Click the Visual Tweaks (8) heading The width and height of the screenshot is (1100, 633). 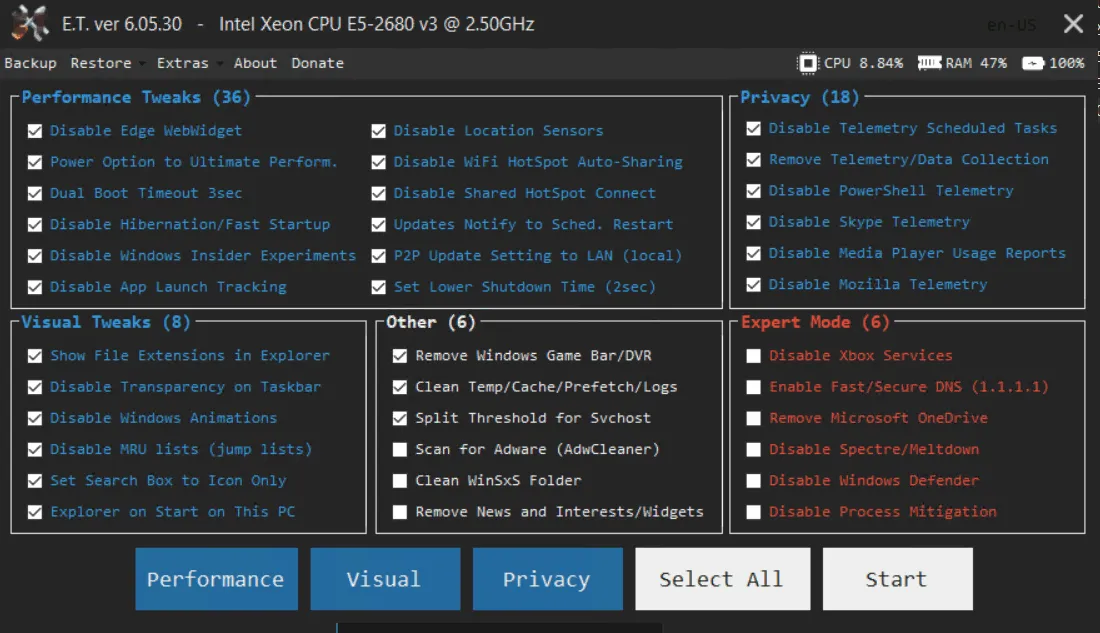105,322
